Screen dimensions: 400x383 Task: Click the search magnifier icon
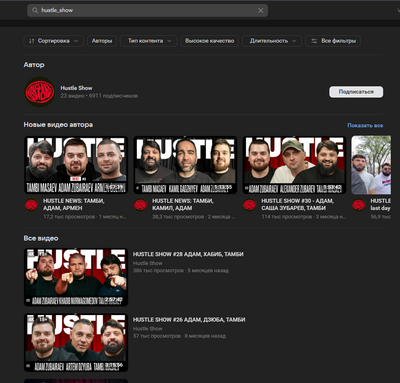click(x=35, y=10)
